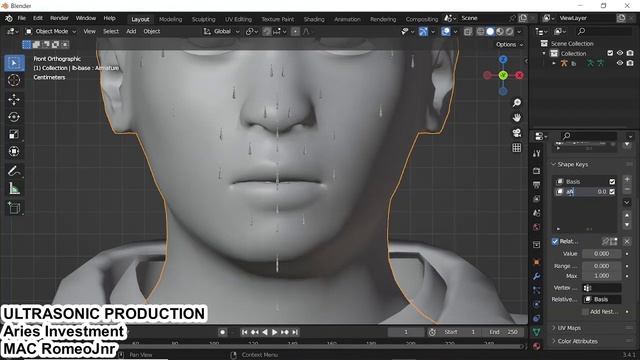This screenshot has height=360, width=640.
Task: Select wireframe viewport shading mode
Action: coord(481,31)
